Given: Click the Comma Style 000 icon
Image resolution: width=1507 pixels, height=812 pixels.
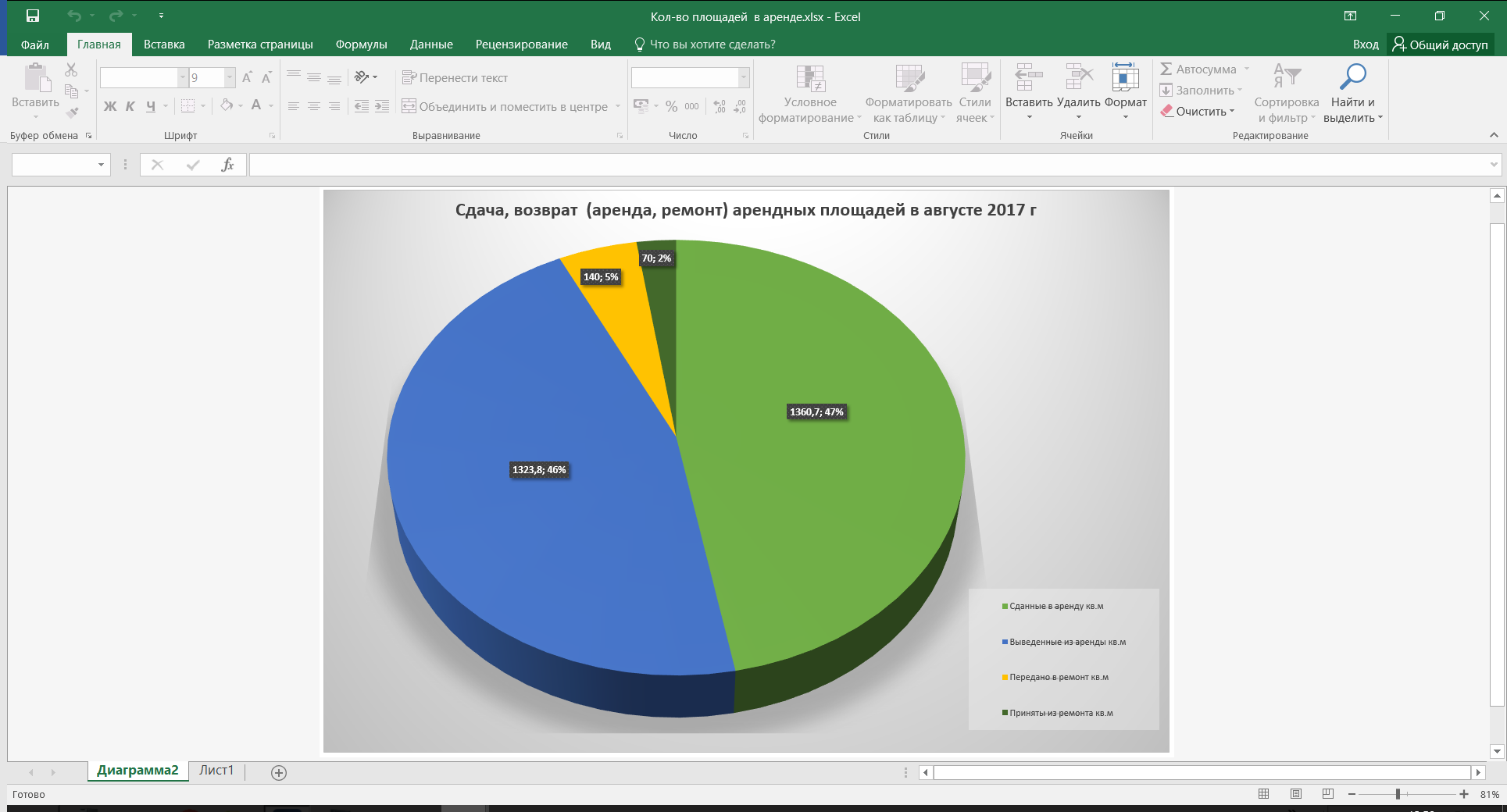Looking at the screenshot, I should pos(692,106).
